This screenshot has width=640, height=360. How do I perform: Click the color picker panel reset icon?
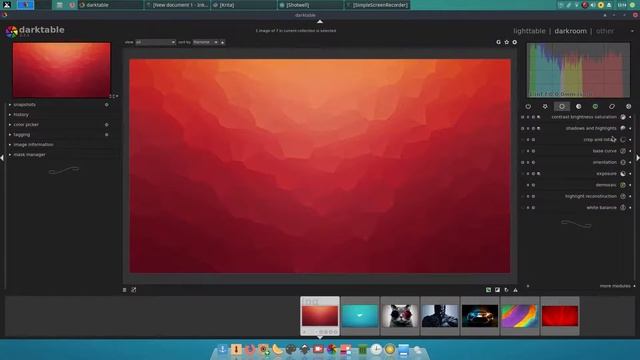107,125
